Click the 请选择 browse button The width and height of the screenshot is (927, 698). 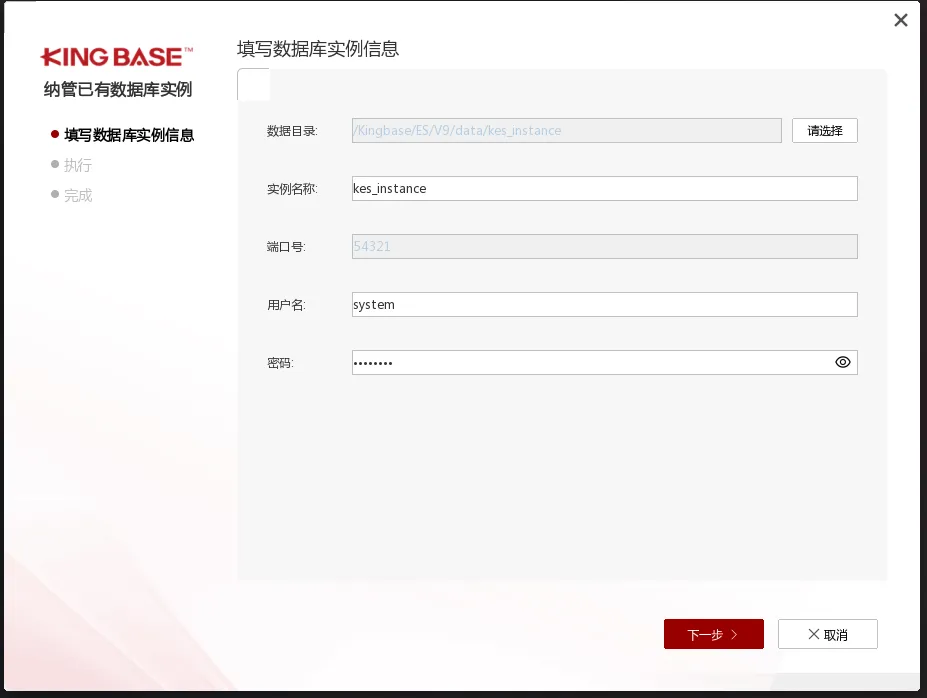click(825, 131)
